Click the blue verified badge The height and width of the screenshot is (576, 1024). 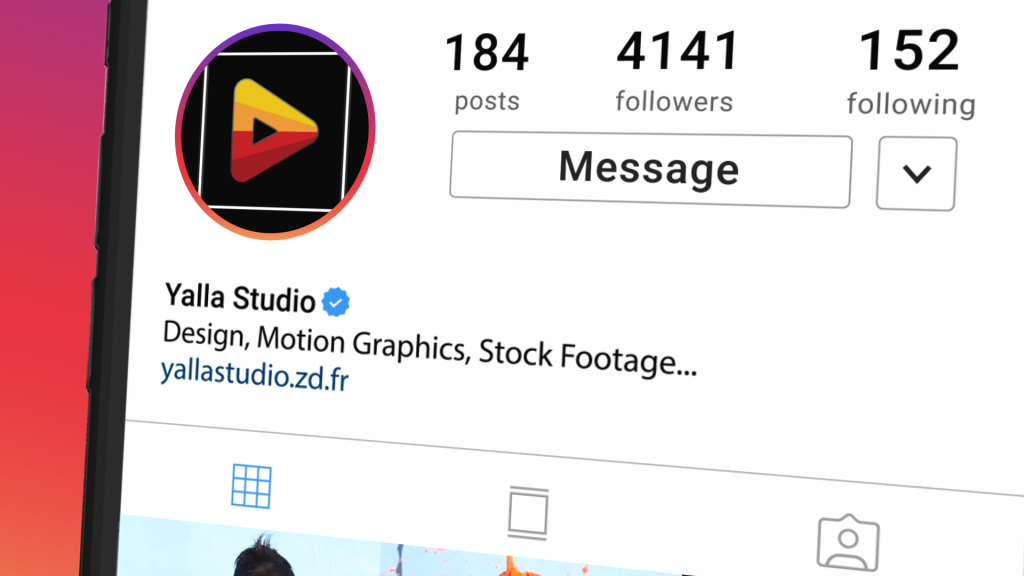336,302
